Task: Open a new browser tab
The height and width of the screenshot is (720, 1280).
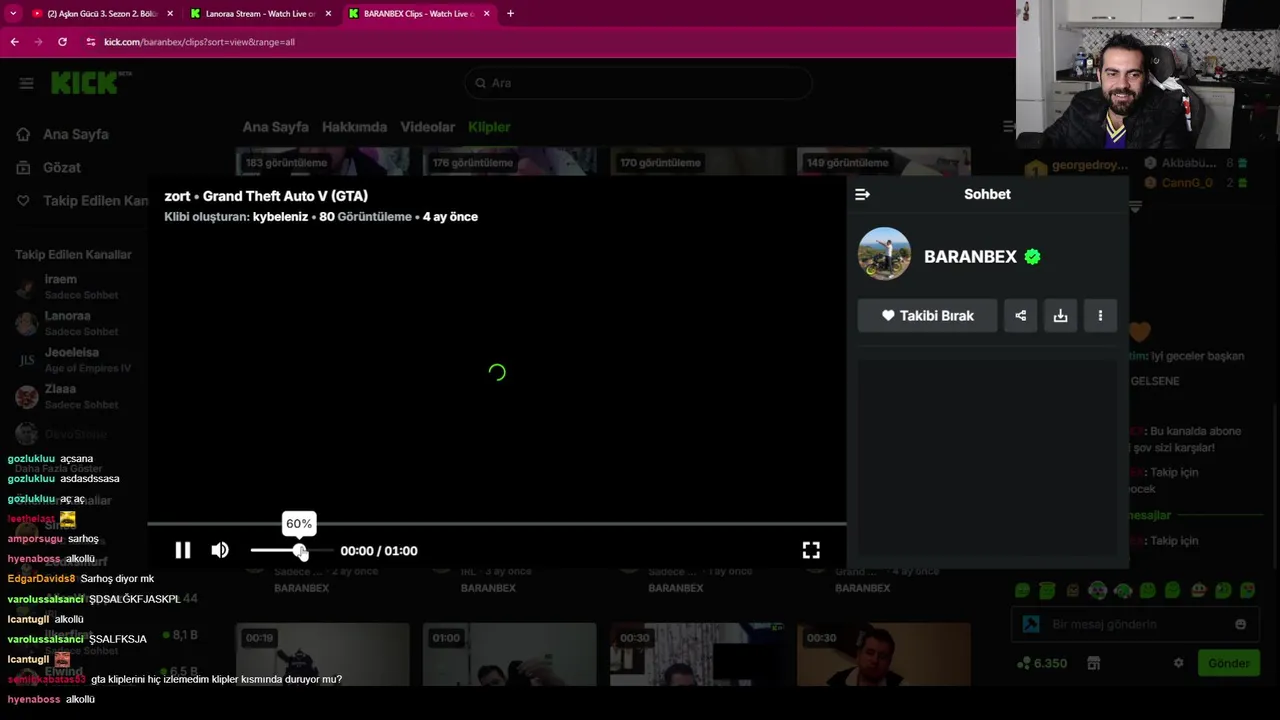Action: point(510,14)
